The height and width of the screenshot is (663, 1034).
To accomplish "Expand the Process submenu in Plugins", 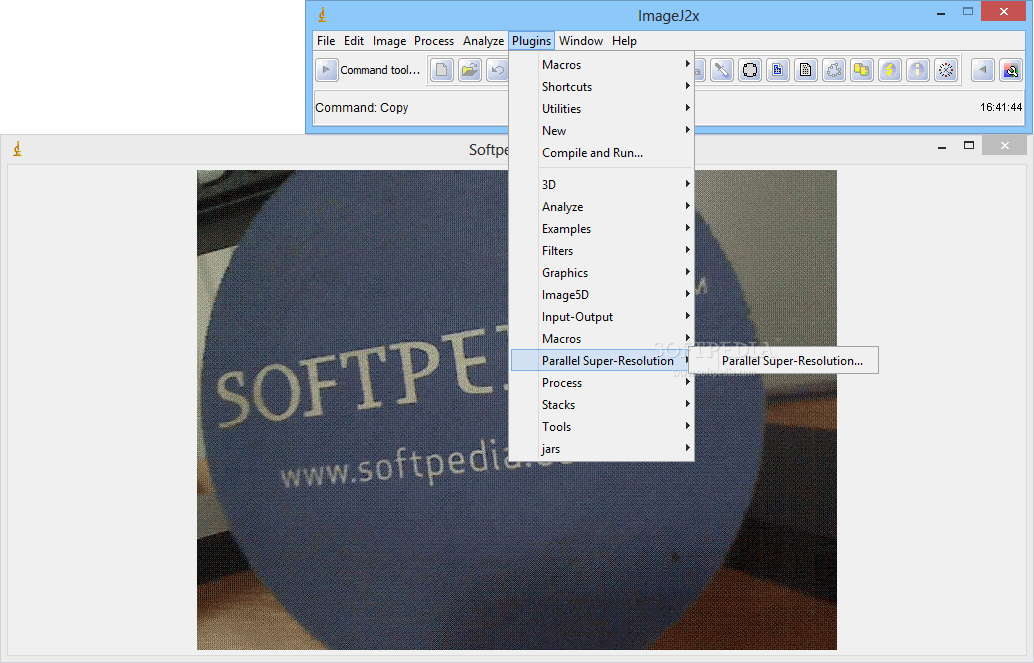I will pyautogui.click(x=601, y=383).
